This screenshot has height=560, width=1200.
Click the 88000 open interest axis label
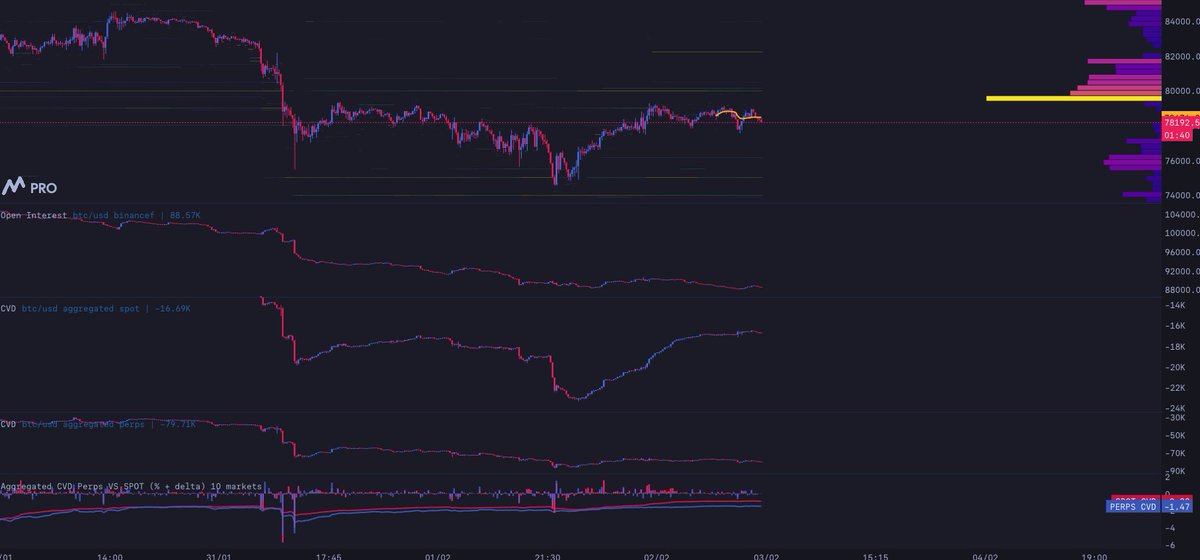click(1181, 291)
